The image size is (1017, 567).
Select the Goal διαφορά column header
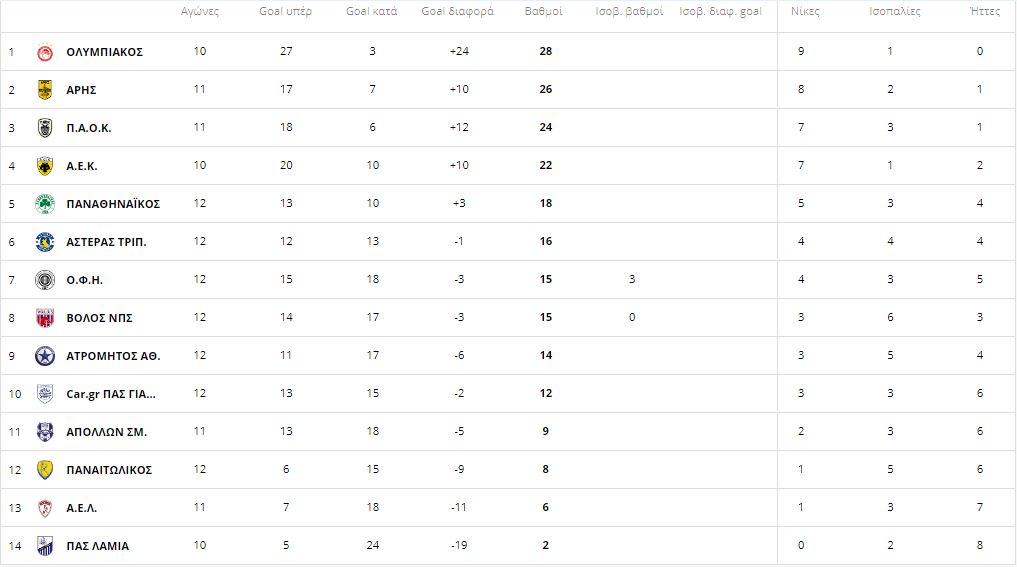tap(457, 11)
